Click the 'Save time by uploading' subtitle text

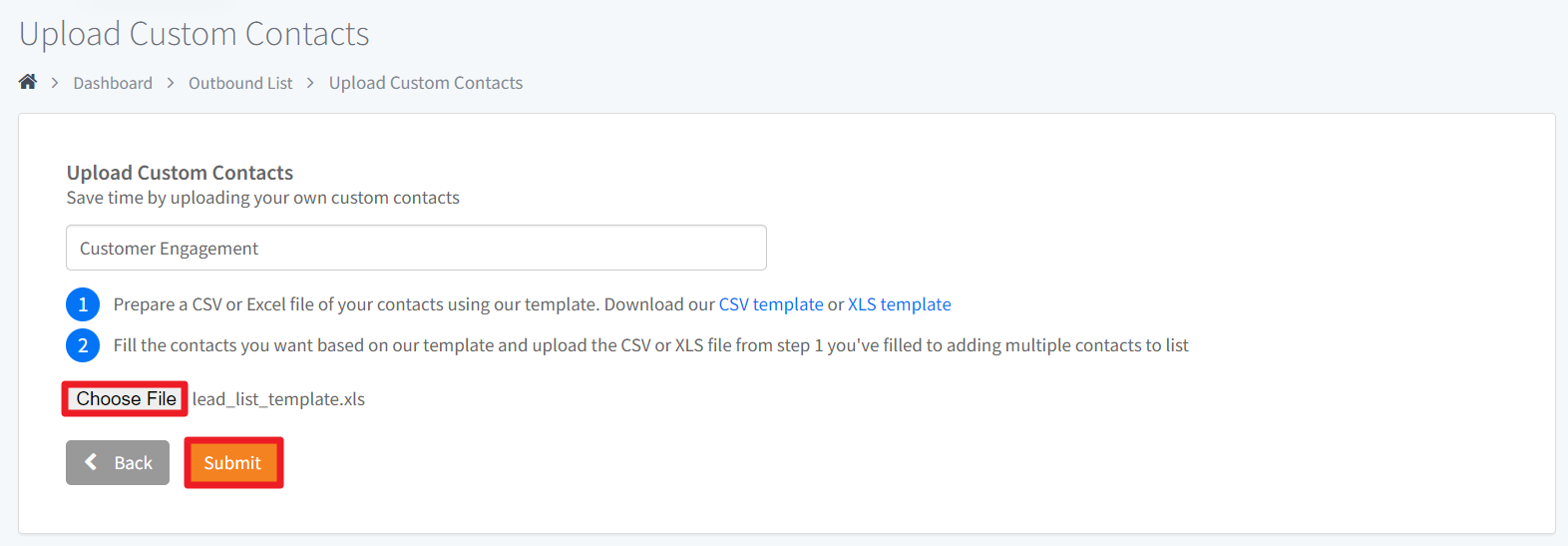(263, 198)
